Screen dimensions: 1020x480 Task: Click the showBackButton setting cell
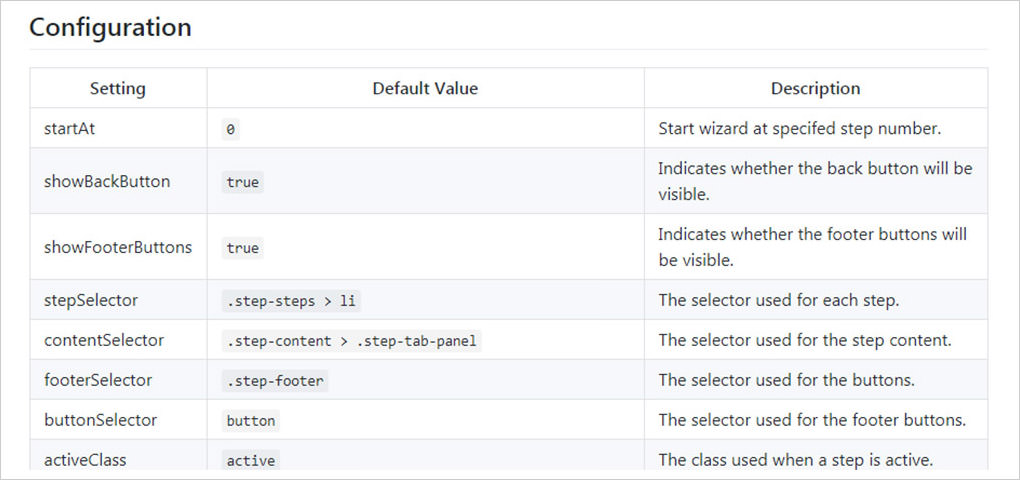(107, 181)
